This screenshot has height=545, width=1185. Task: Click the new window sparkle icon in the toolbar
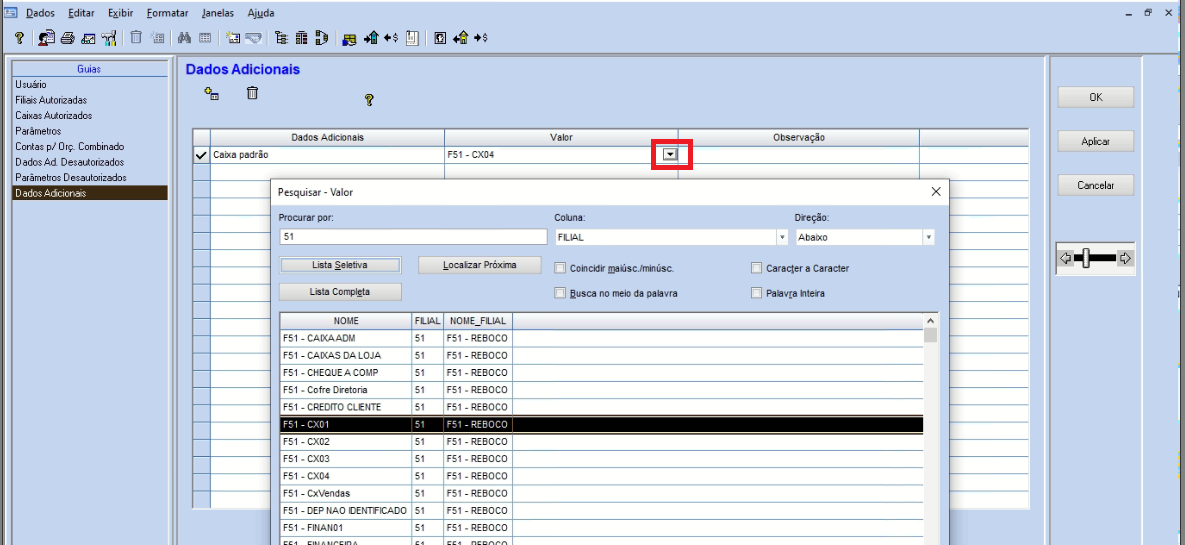[x=233, y=38]
